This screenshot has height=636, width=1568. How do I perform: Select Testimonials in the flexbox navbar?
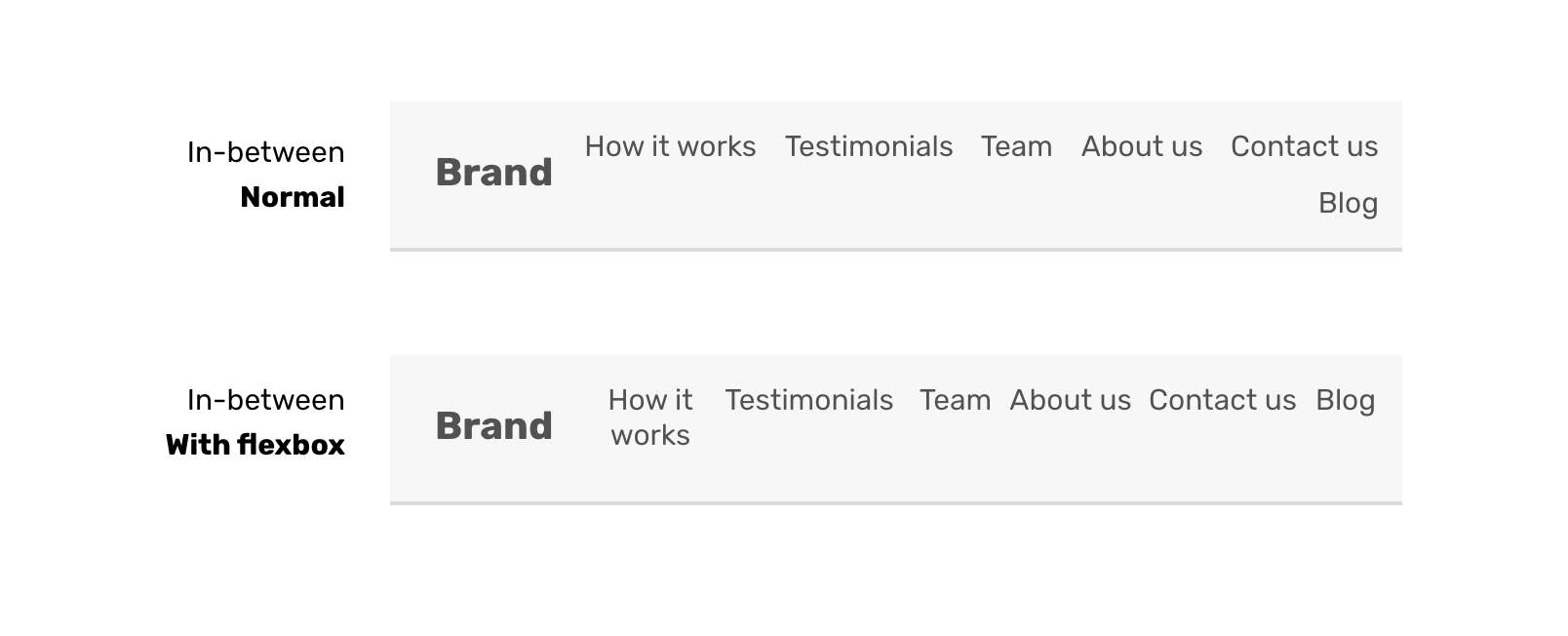808,400
